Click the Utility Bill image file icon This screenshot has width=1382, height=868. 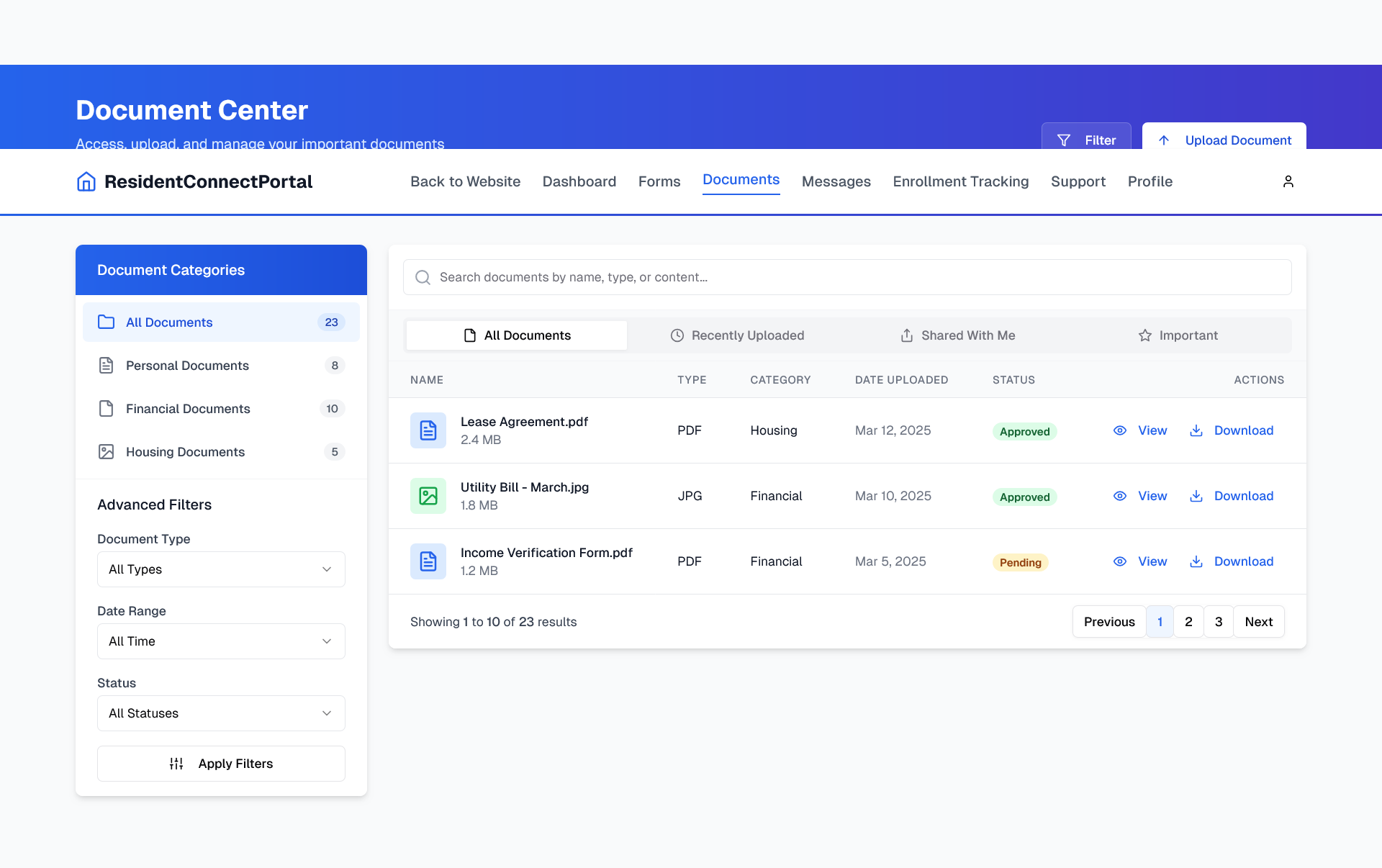point(428,496)
